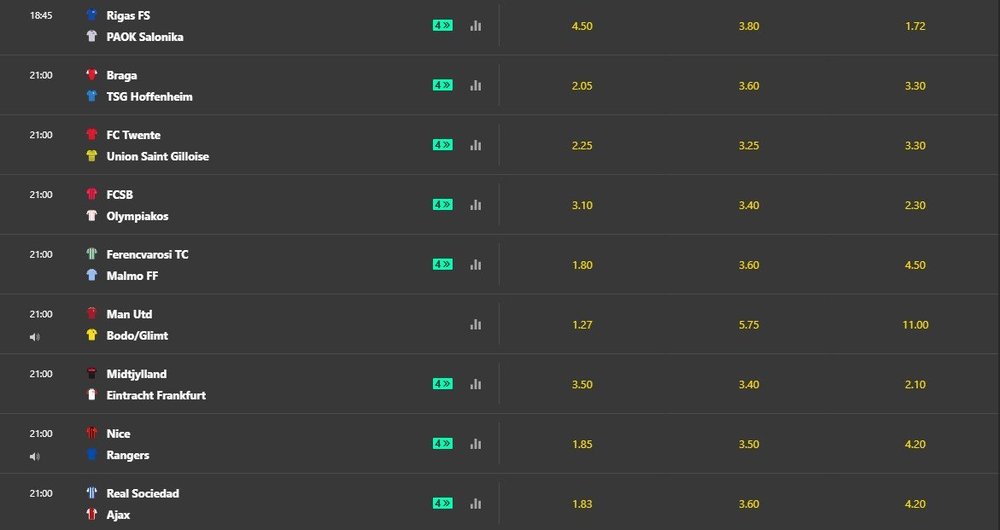Open the Eintracht Frankfurt team link
1000x530 pixels.
point(156,395)
